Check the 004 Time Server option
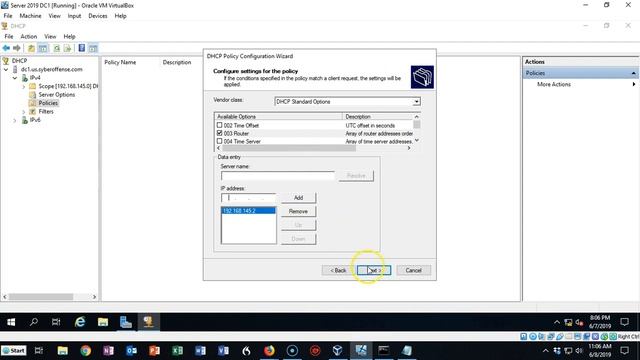Viewport: 640px width, 360px height. (x=220, y=141)
